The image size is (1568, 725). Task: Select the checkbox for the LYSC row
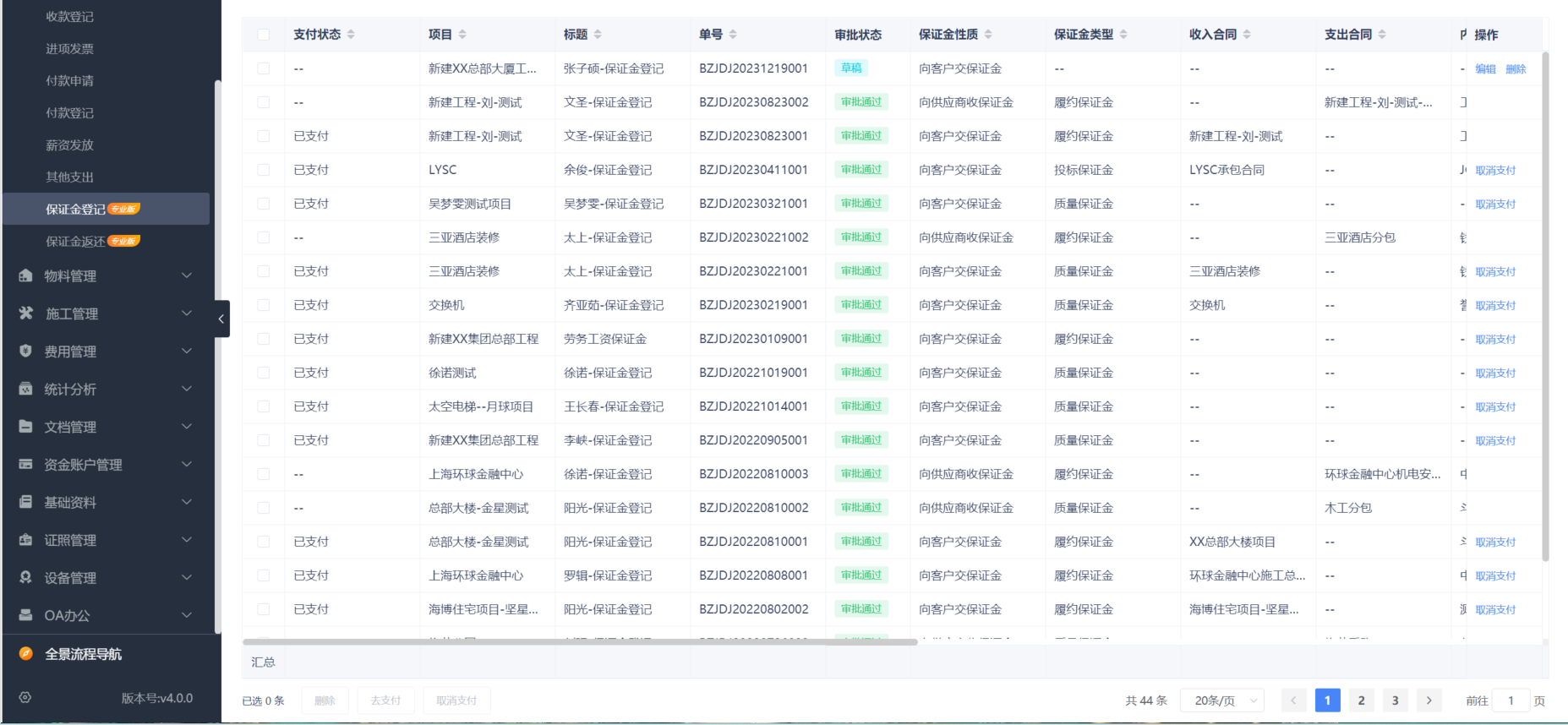point(264,170)
